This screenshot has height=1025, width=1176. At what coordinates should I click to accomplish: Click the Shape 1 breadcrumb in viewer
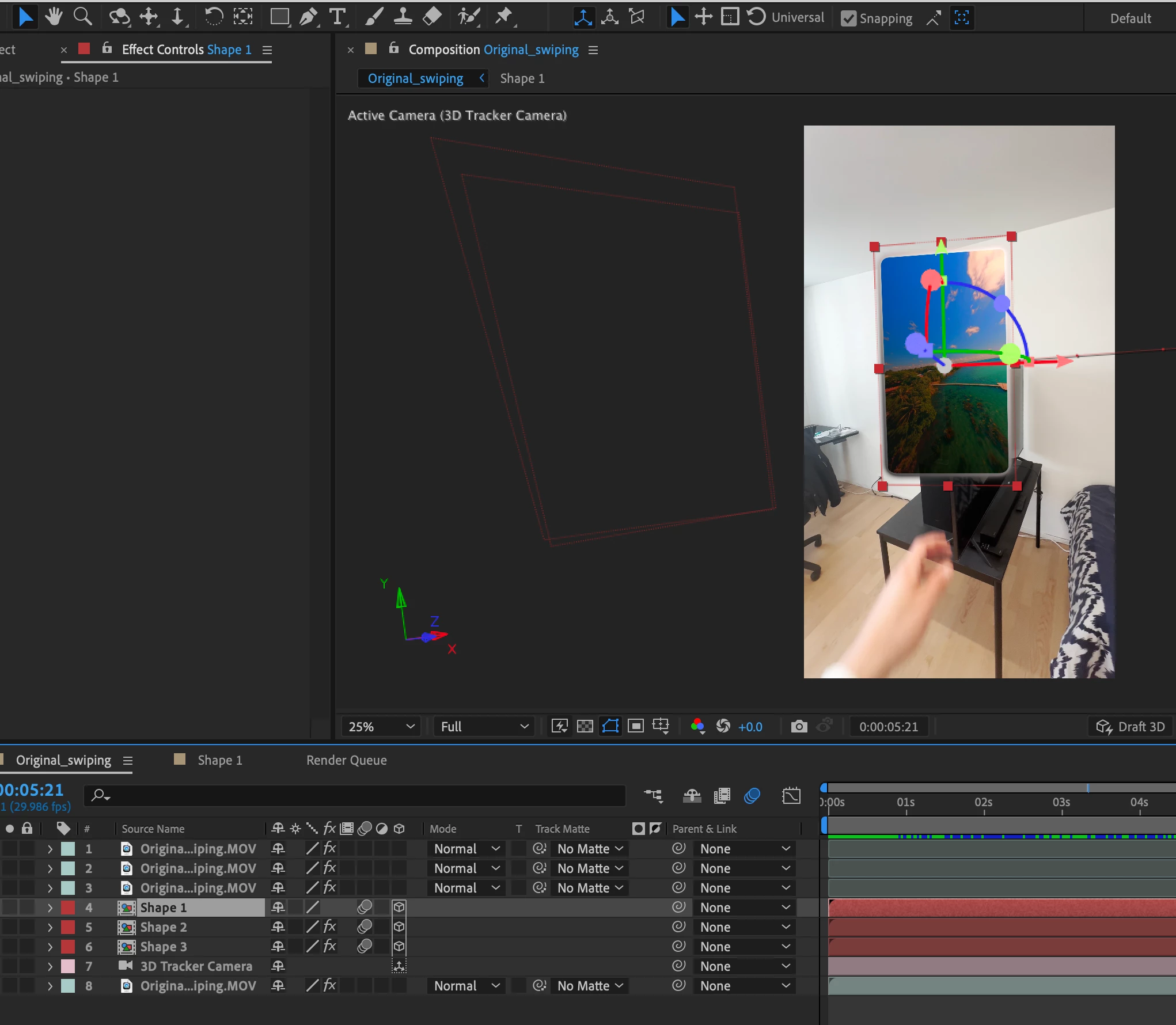click(x=522, y=78)
